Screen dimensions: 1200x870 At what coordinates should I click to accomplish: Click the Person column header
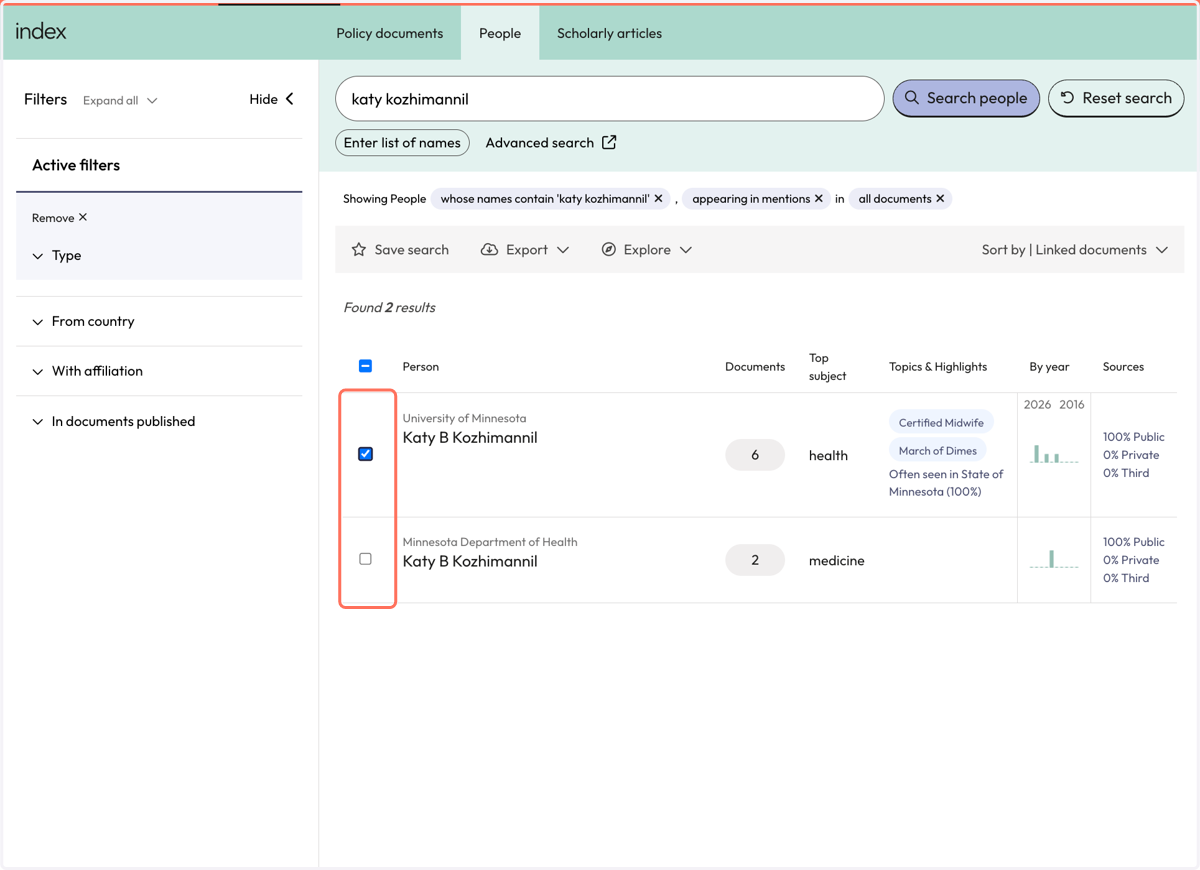point(421,367)
